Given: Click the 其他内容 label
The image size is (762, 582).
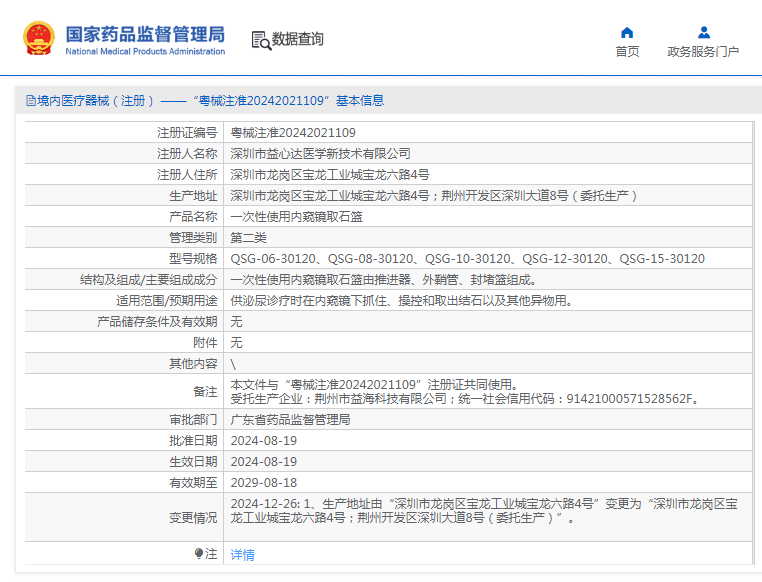Looking at the screenshot, I should pos(193,364).
